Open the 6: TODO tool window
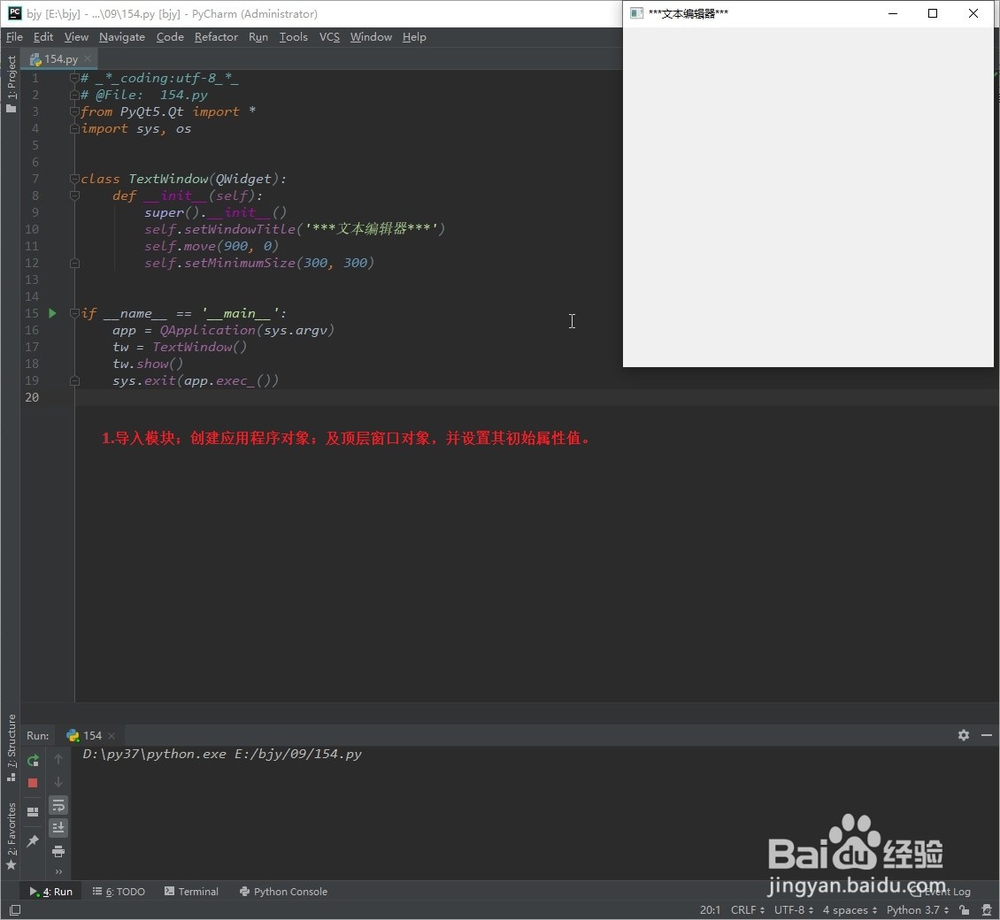 click(119, 891)
